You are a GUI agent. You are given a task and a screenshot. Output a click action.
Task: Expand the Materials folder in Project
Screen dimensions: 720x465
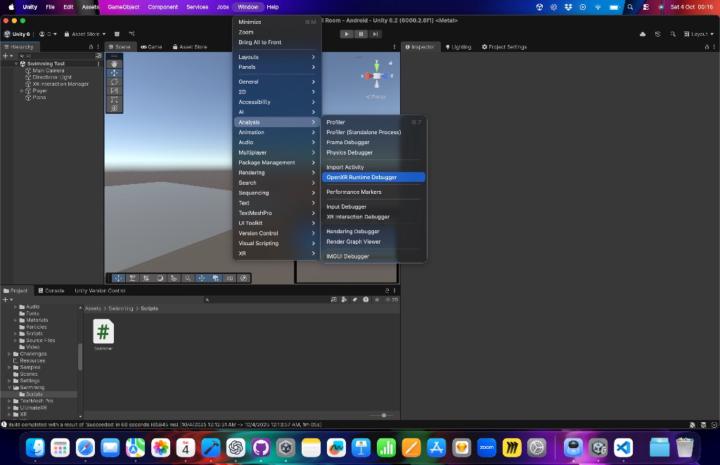(16, 319)
